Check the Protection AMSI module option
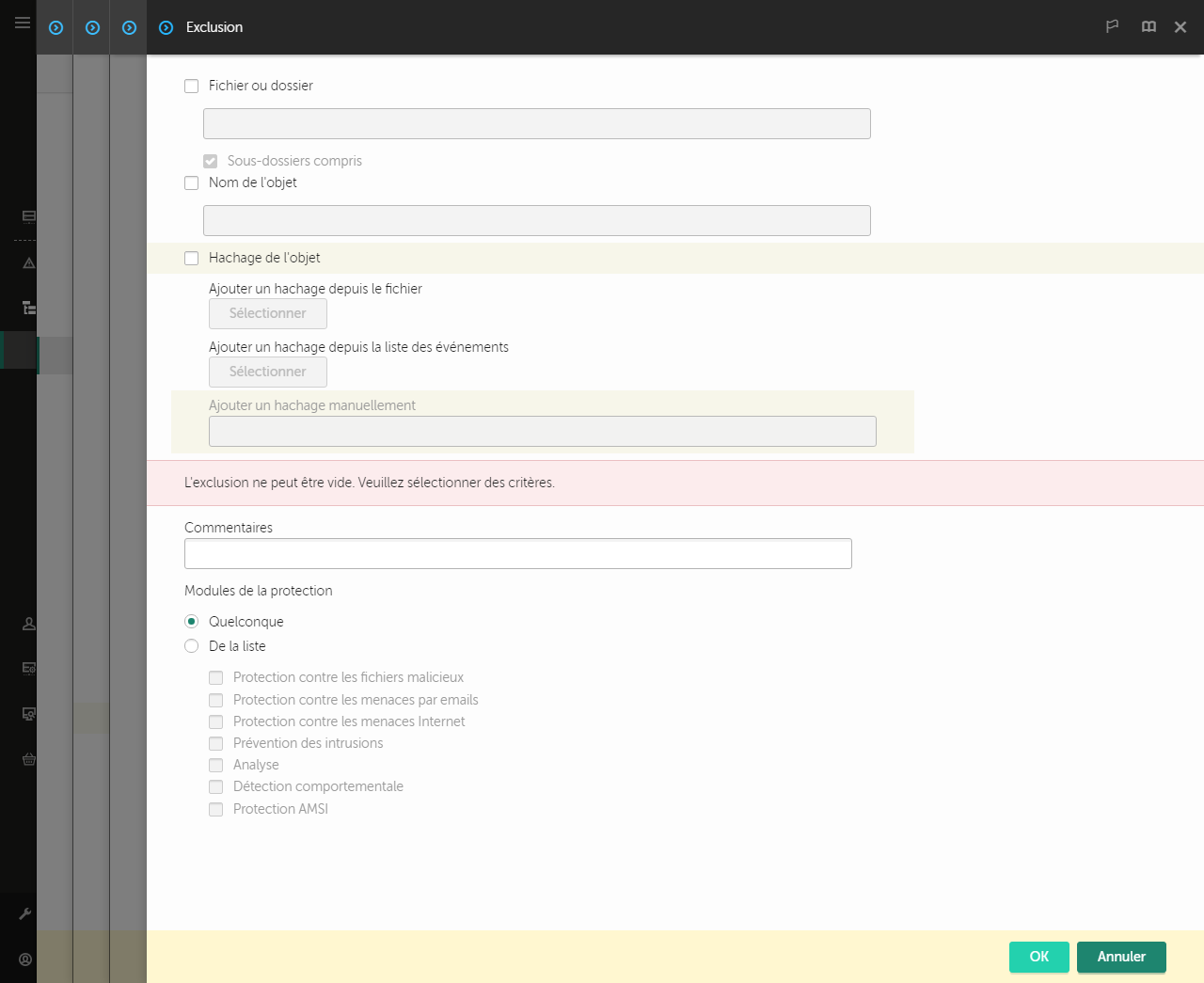Viewport: 1204px width, 983px height. pos(215,809)
